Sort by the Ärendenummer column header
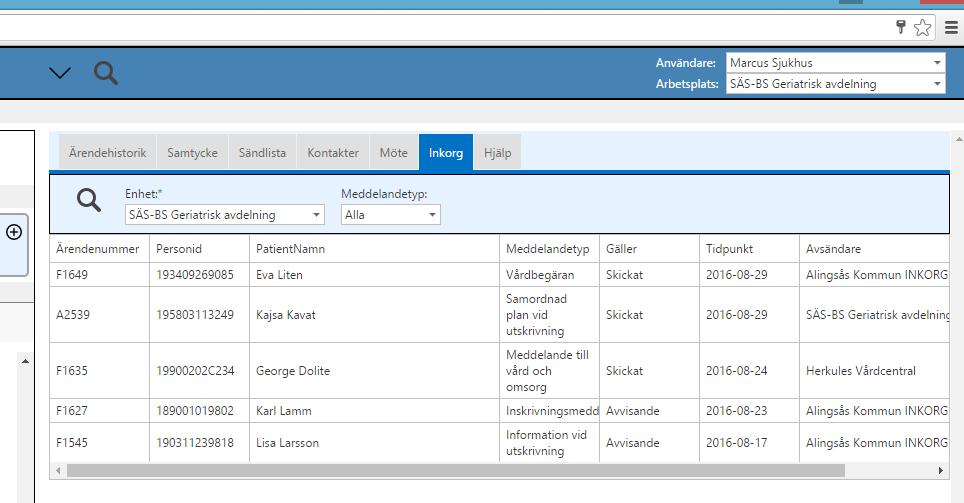Viewport: 964px width, 503px height. pos(98,249)
